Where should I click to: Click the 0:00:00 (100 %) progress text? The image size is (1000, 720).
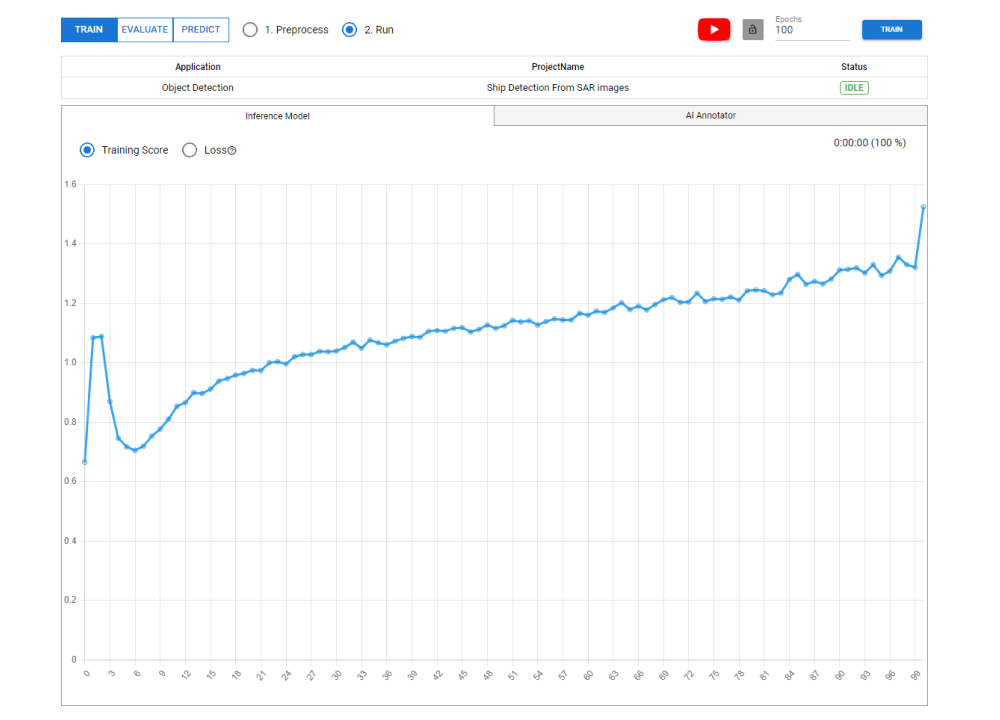click(x=869, y=143)
